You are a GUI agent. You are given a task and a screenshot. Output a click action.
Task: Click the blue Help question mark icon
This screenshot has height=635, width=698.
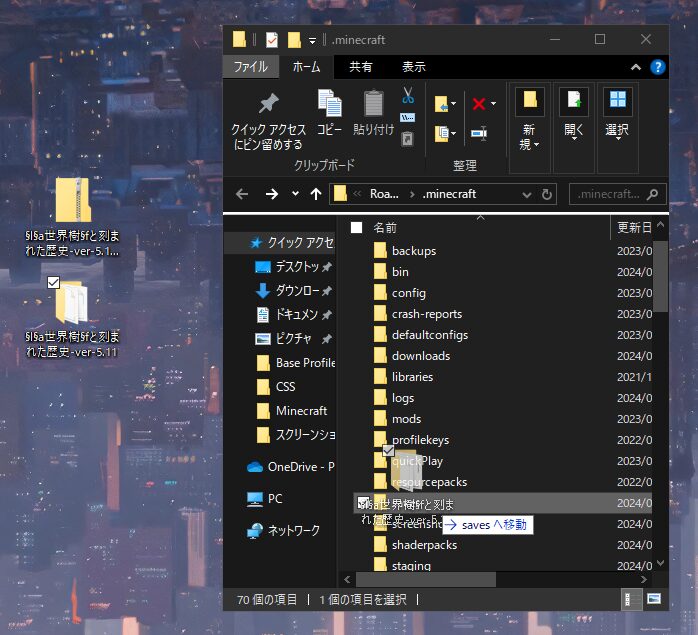657,67
